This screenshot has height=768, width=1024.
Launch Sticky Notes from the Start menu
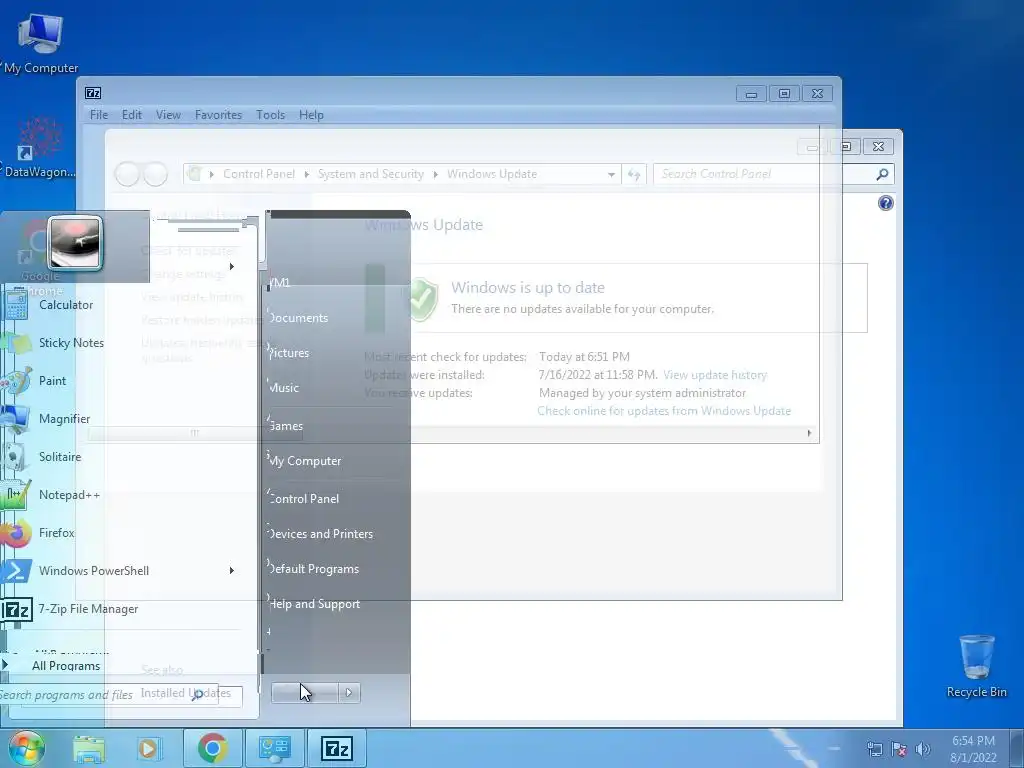(x=71, y=343)
